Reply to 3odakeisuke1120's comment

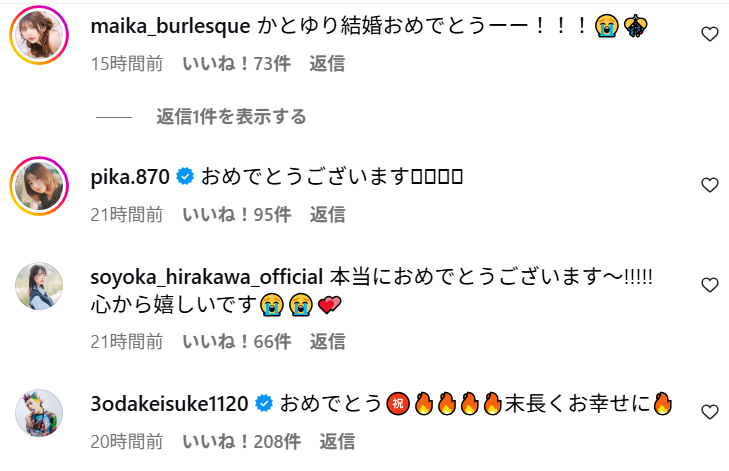[x=337, y=442]
